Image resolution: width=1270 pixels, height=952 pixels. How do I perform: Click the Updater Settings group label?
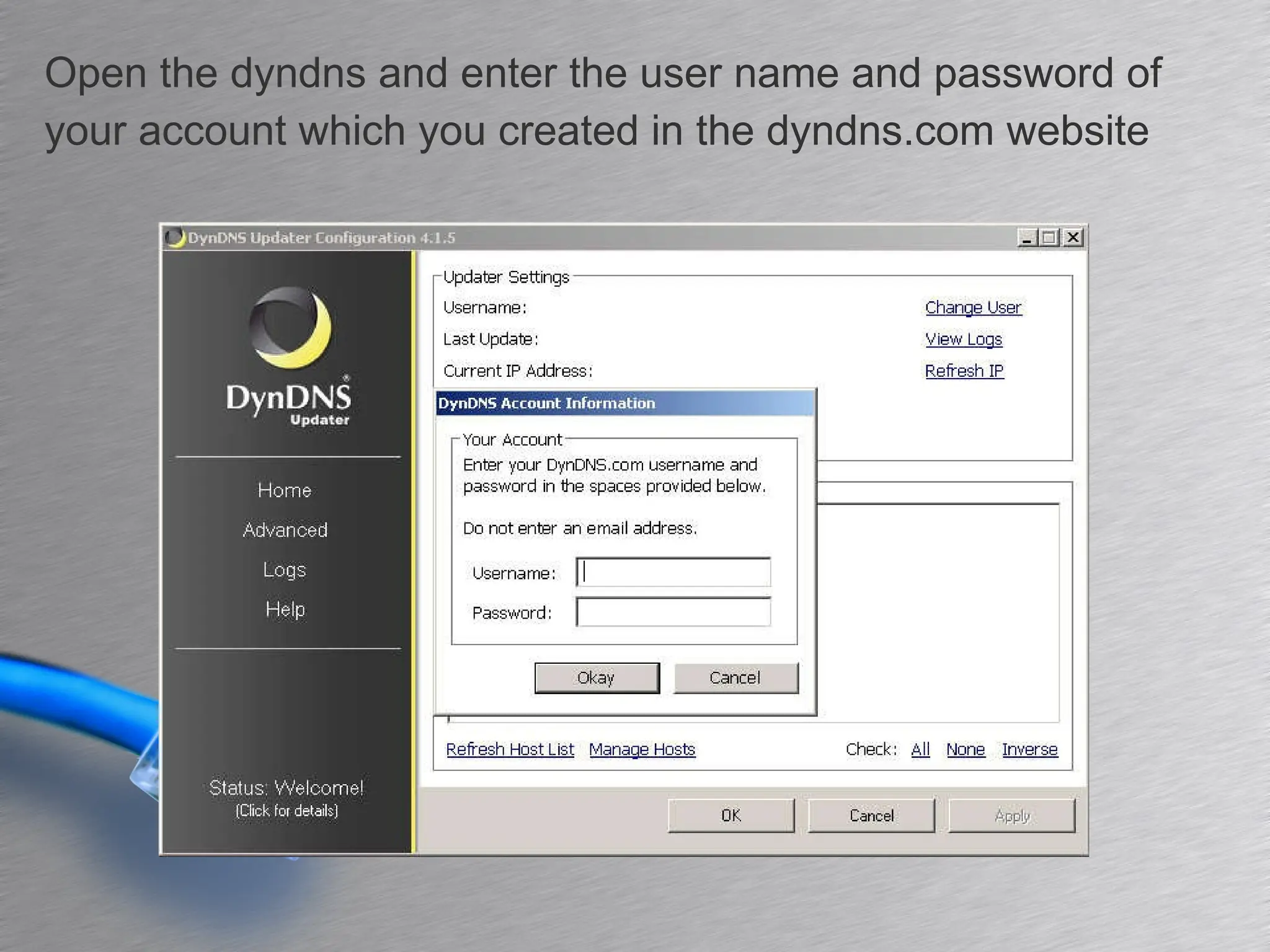click(x=506, y=276)
